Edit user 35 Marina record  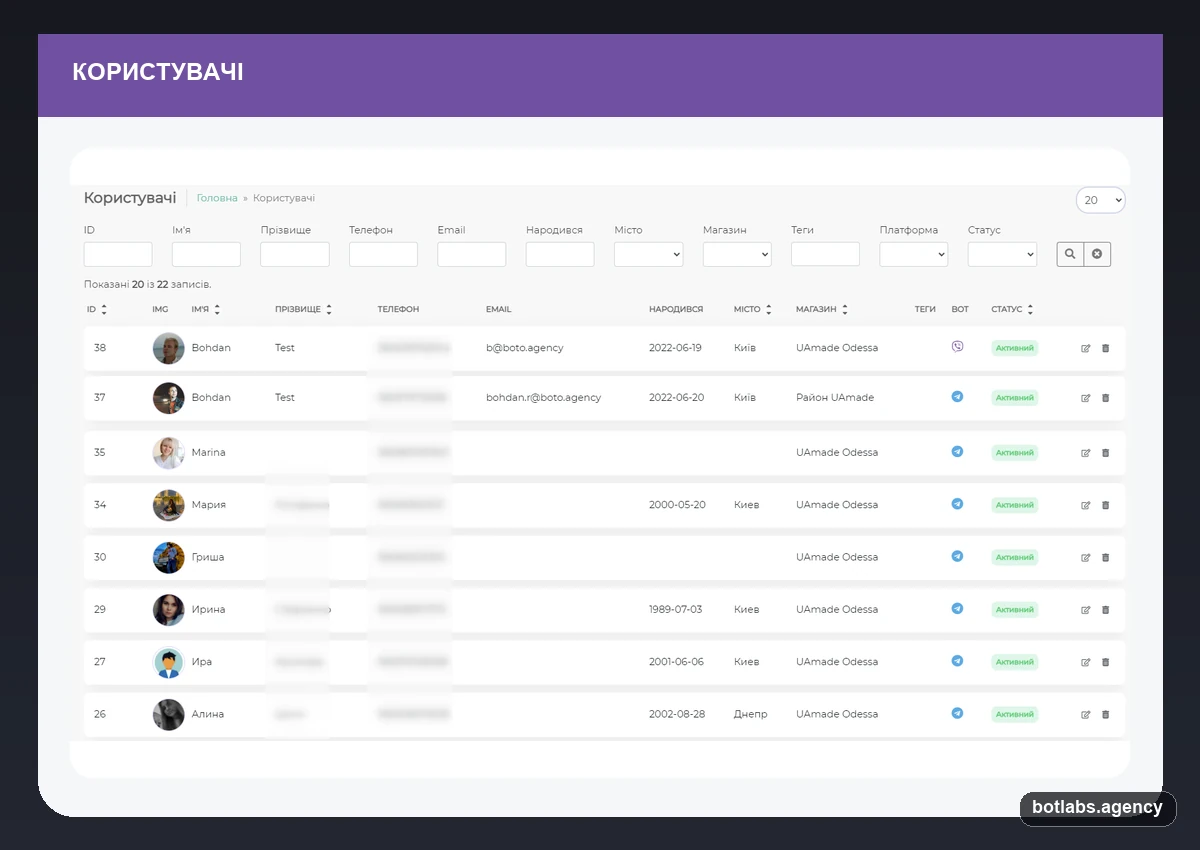click(x=1086, y=453)
